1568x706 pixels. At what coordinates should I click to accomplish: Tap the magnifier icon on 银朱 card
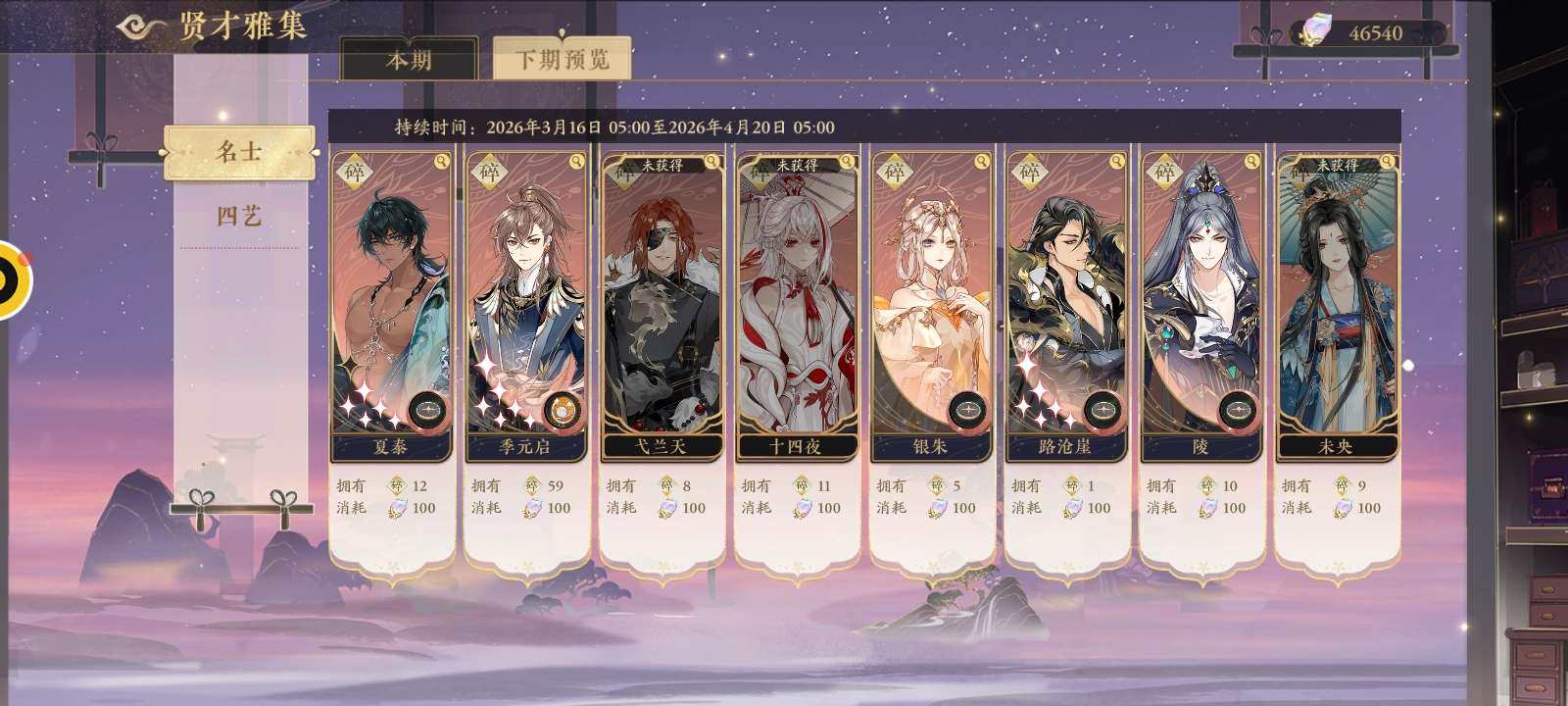click(x=982, y=162)
